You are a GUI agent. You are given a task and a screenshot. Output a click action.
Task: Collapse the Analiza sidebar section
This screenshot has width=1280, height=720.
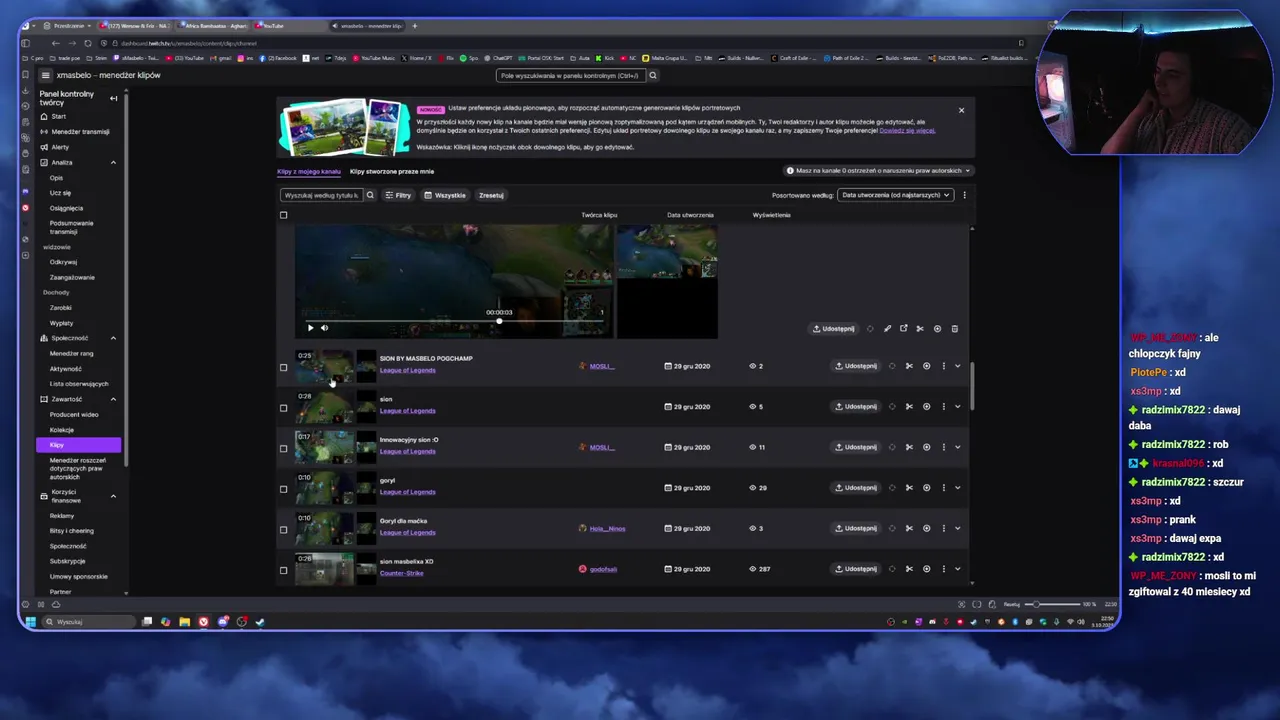click(x=113, y=162)
